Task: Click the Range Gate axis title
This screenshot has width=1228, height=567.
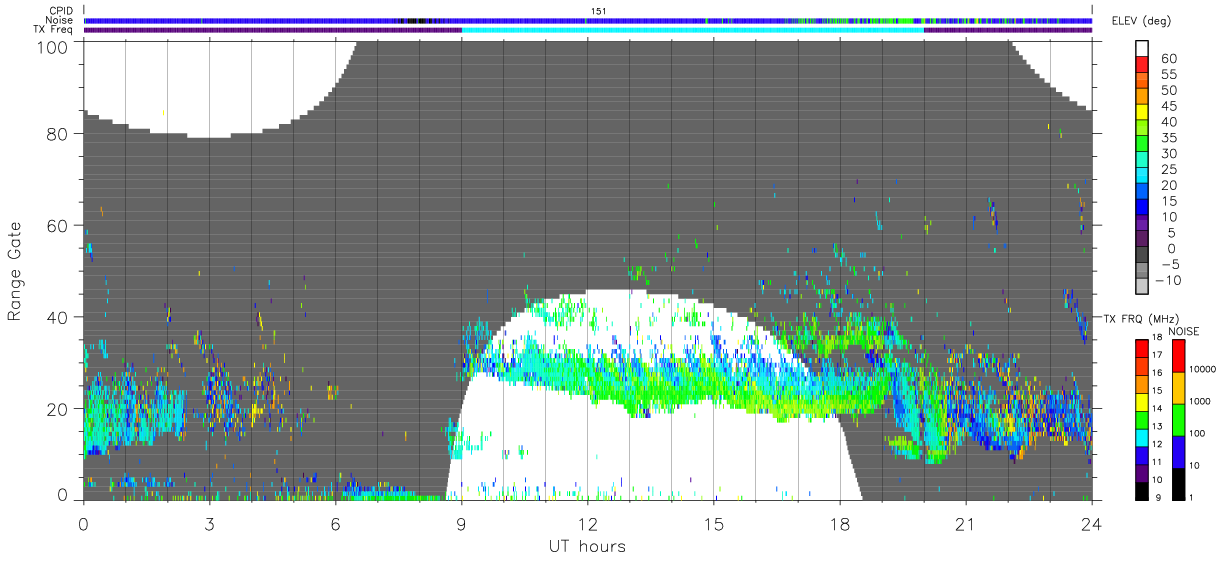Action: point(15,272)
